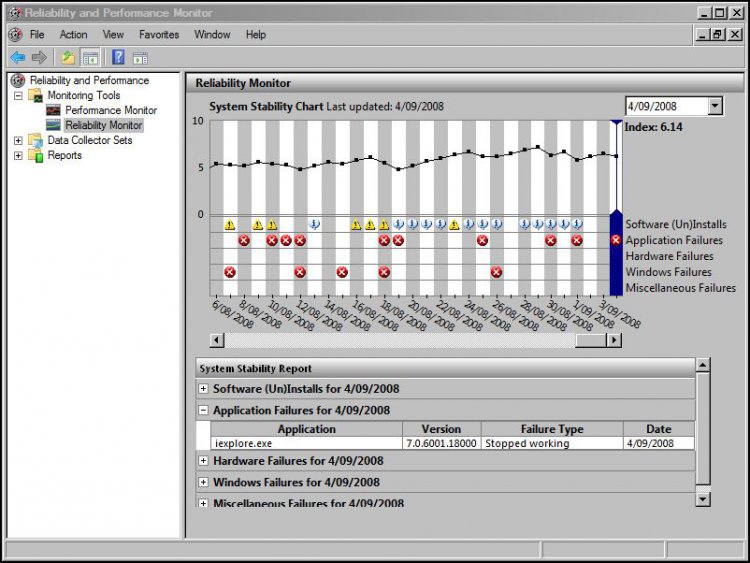This screenshot has width=750, height=563.
Task: Click the chart scrollbar right arrow
Action: [x=614, y=340]
